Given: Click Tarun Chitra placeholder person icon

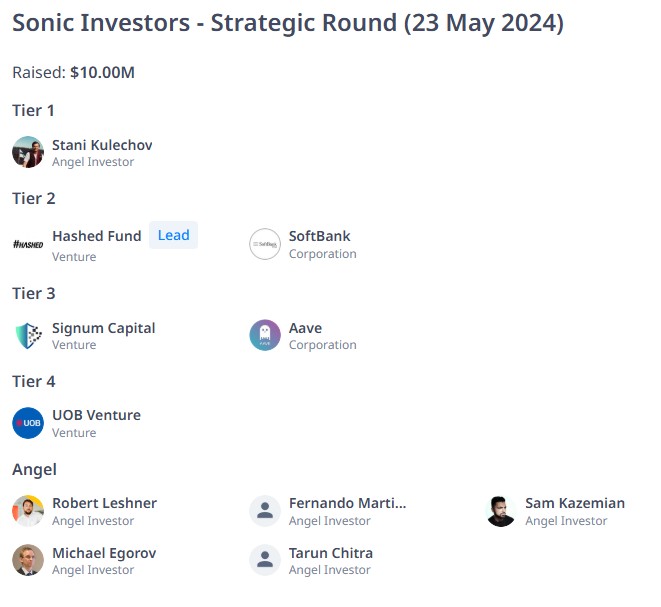Looking at the screenshot, I should click(x=265, y=560).
